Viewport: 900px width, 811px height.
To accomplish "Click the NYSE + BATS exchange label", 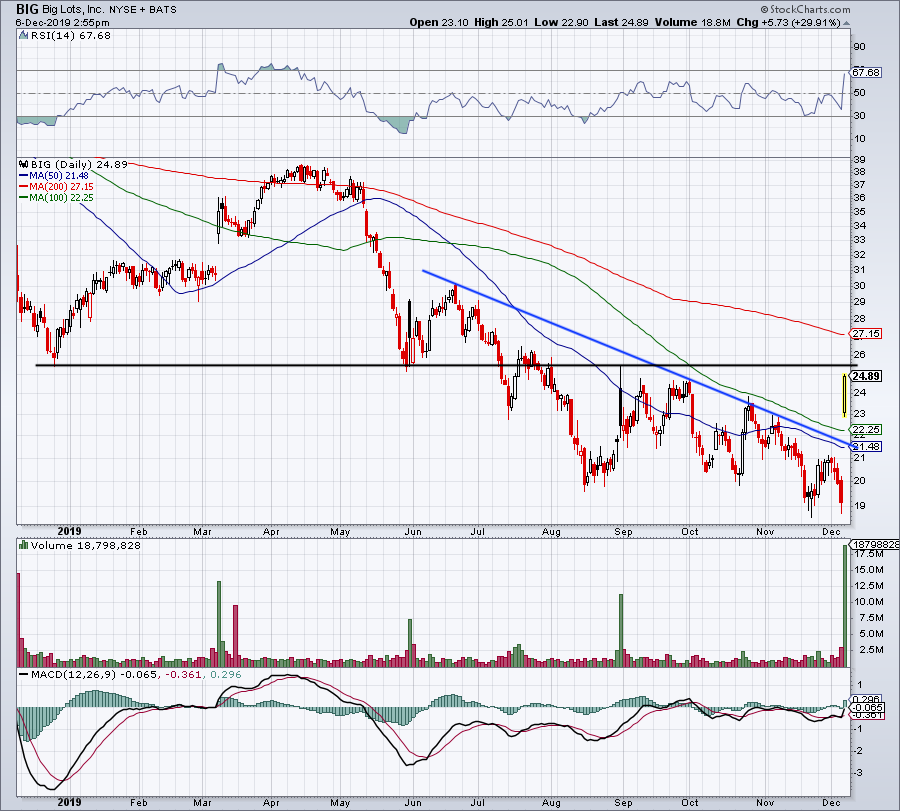I will [x=142, y=10].
